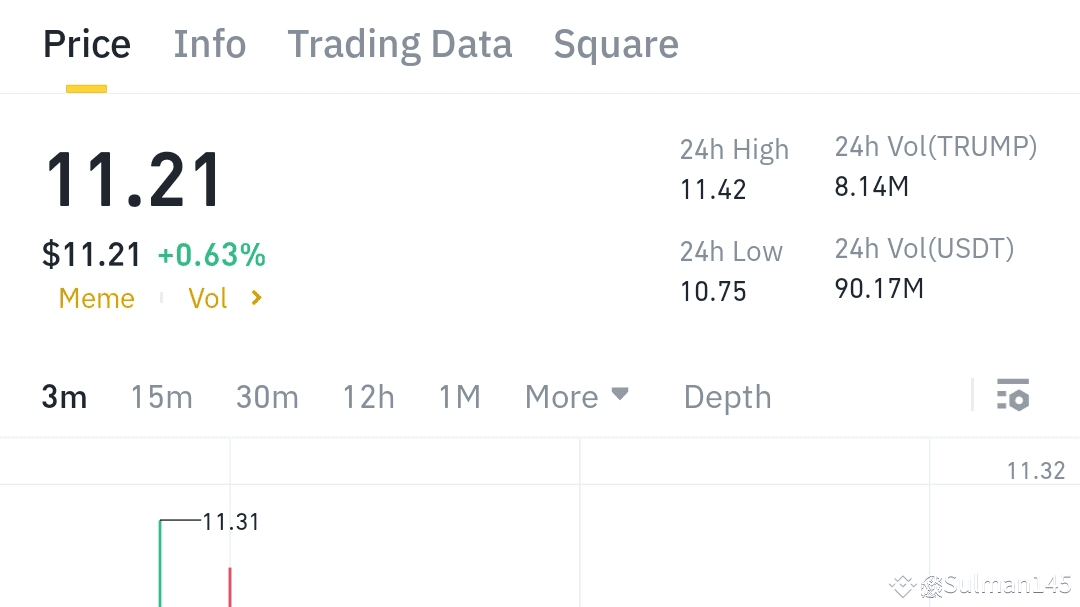Switch to the Price tab
This screenshot has width=1080, height=607.
pos(87,45)
